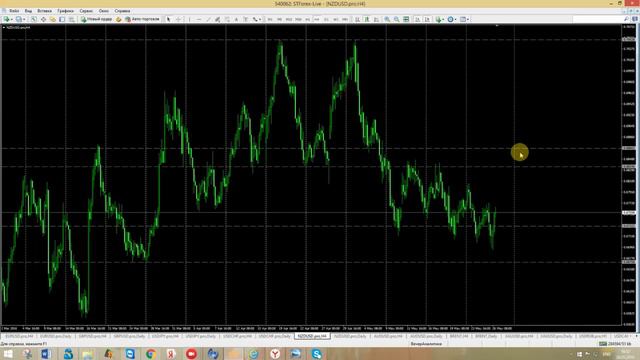This screenshot has height=360, width=640.
Task: Select the M30 timeframe
Action: coord(298,19)
